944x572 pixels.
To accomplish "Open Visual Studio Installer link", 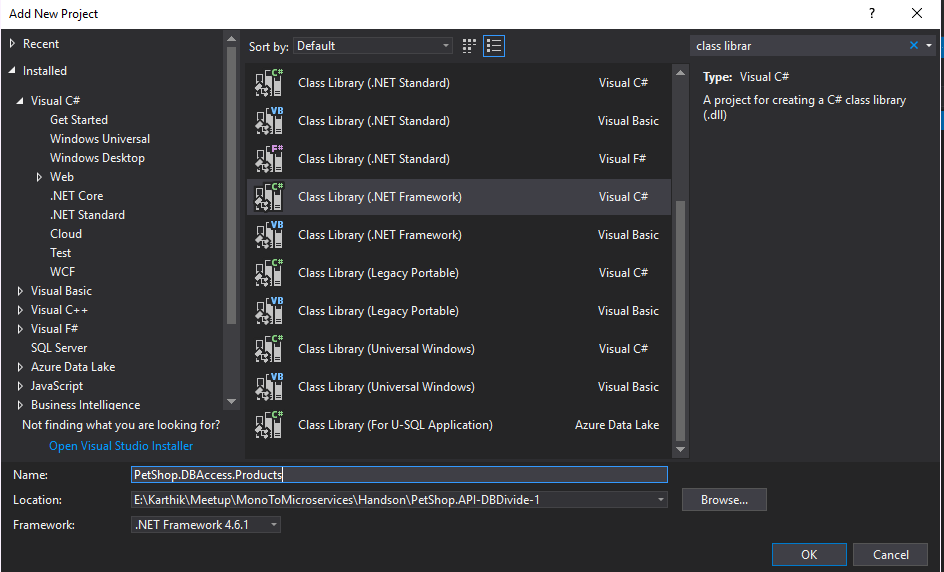I will pos(121,446).
